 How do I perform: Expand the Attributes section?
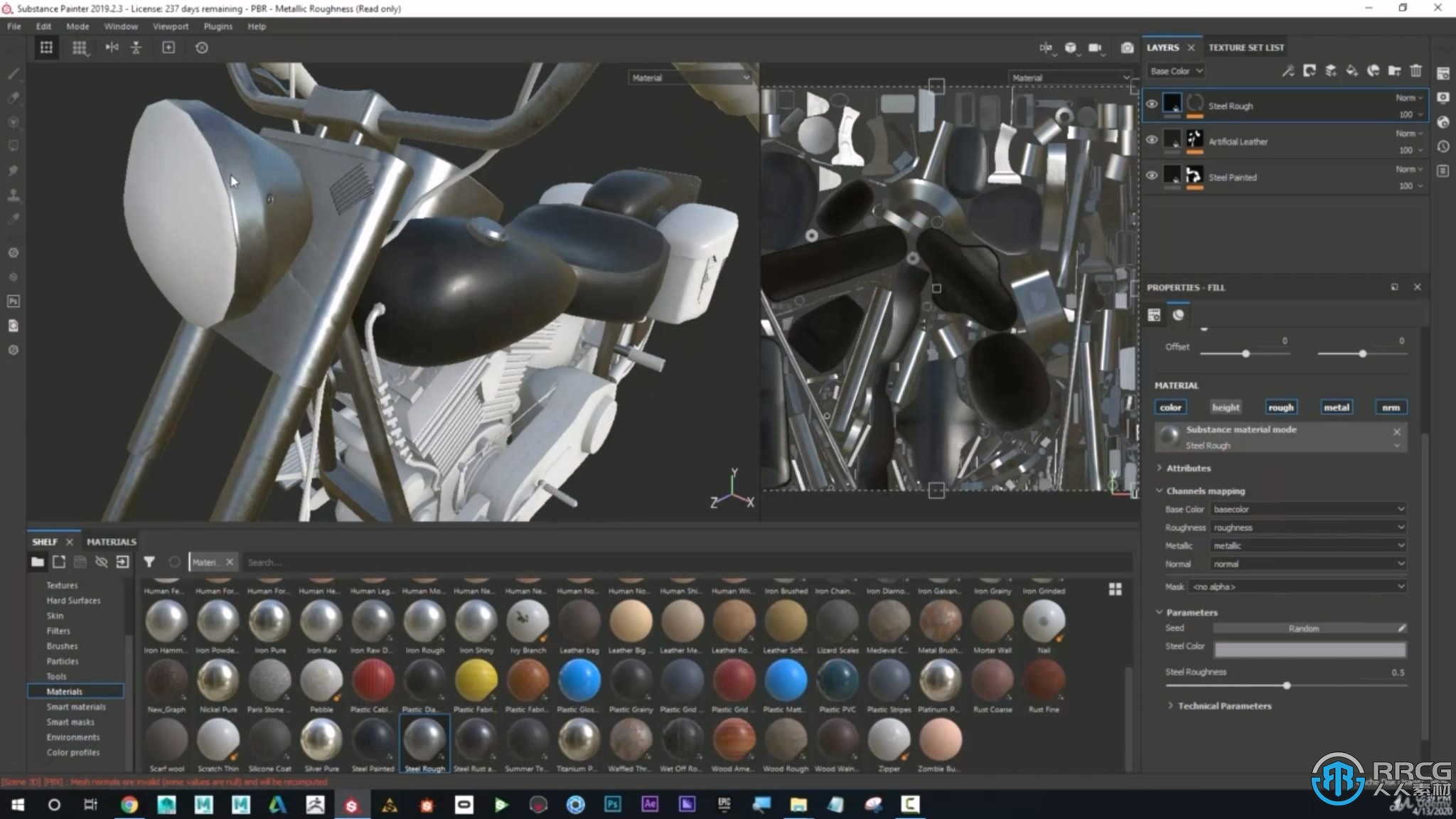[x=1188, y=469]
